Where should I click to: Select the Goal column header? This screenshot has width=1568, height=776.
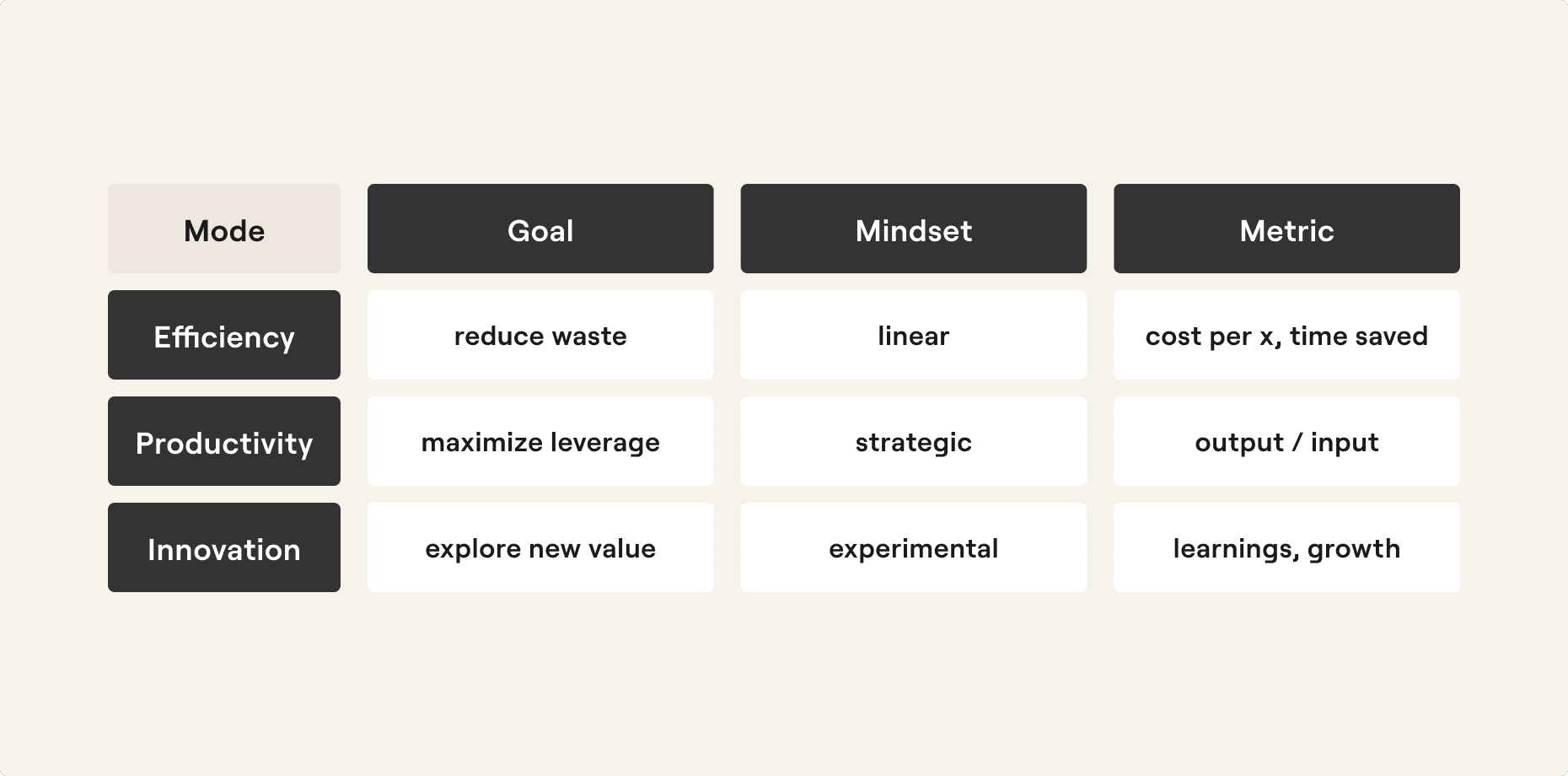pyautogui.click(x=540, y=229)
